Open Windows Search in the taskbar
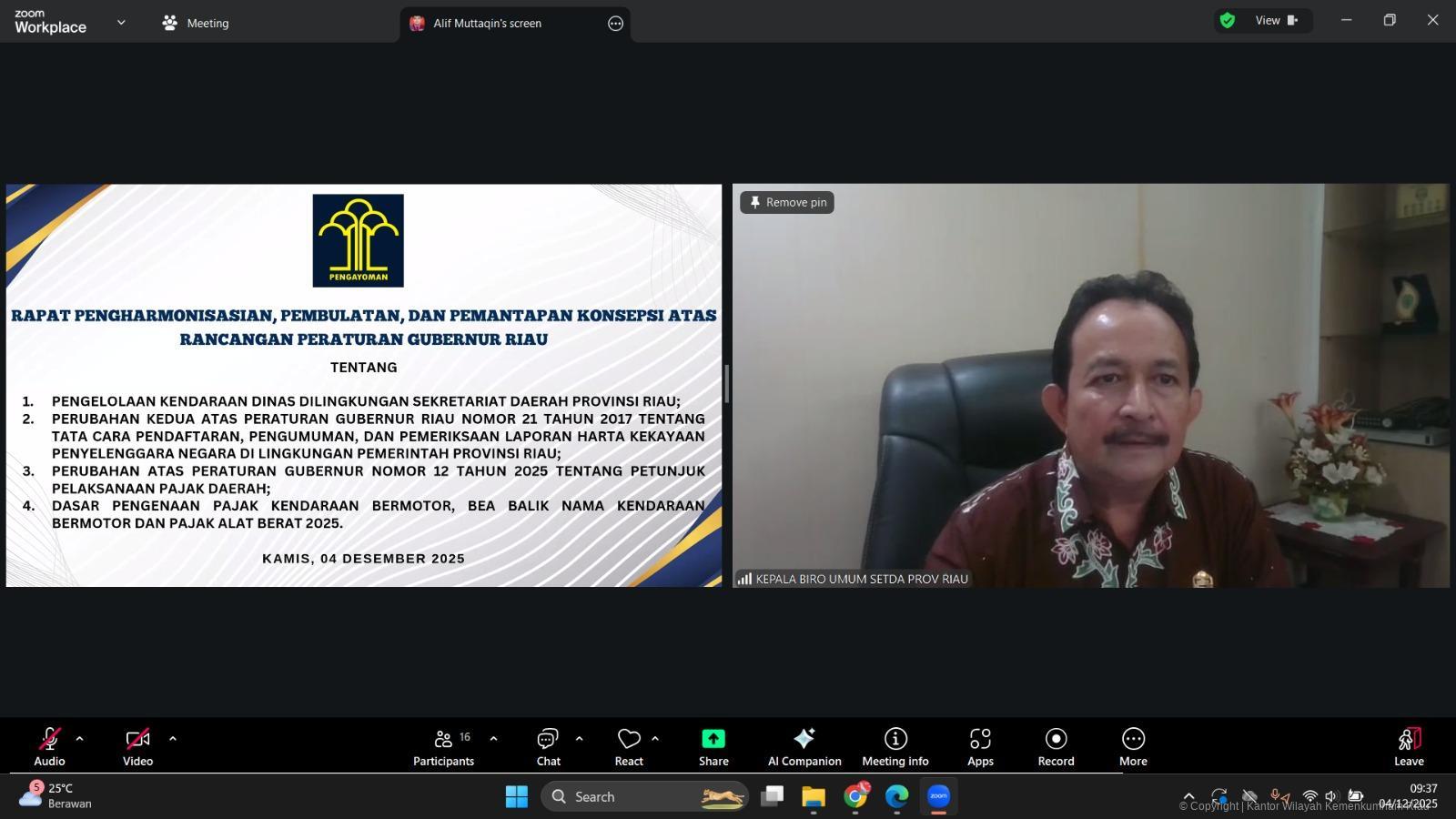Viewport: 1456px width, 819px height. [x=644, y=795]
